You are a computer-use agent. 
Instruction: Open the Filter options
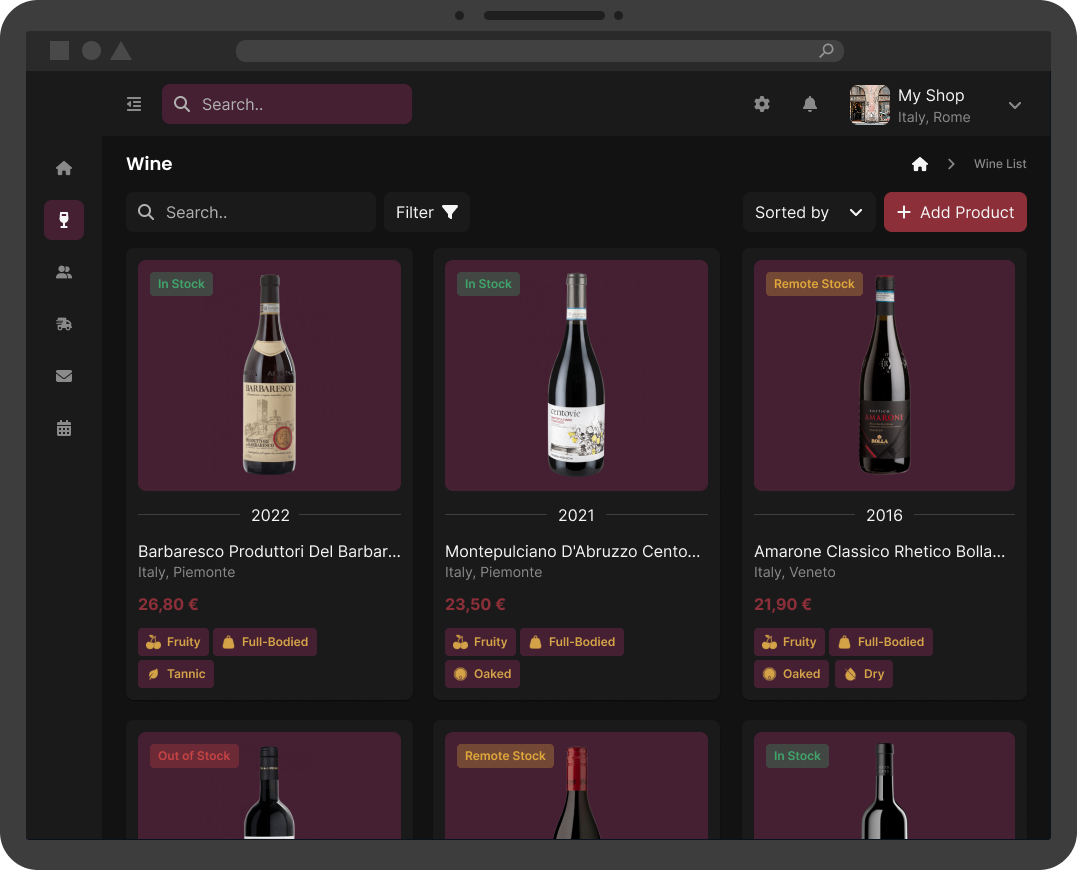tap(427, 212)
